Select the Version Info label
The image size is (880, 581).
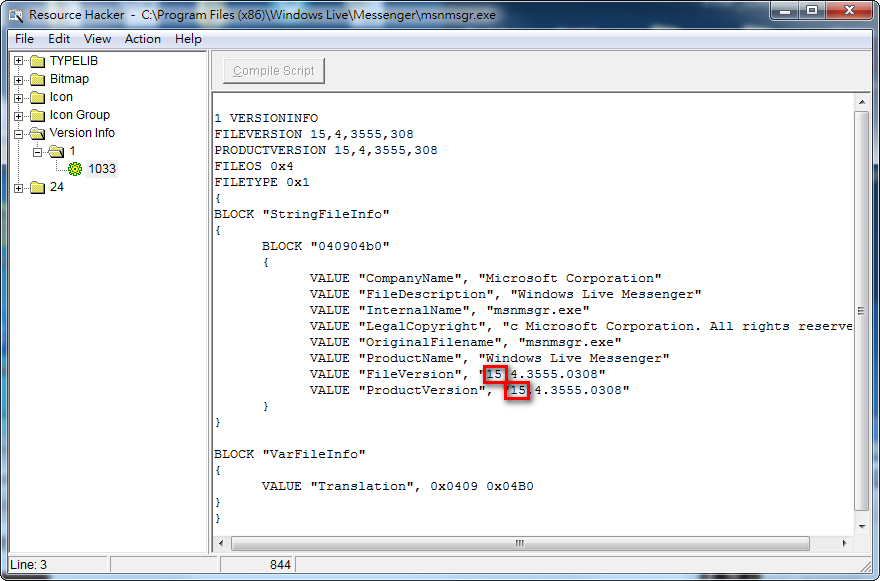(82, 132)
